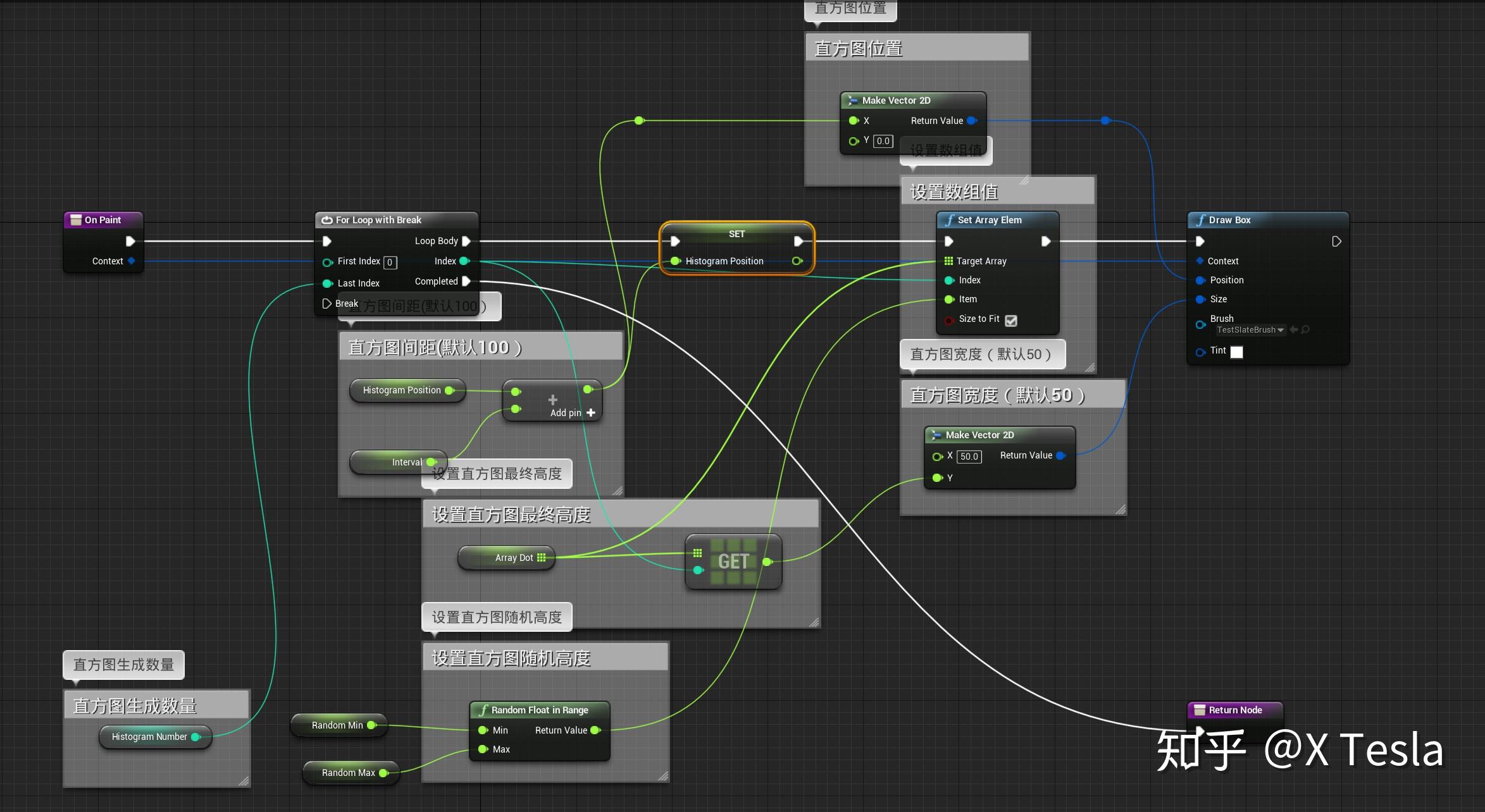Click the Random Float in Range function icon
This screenshot has height=812, width=1485.
[x=484, y=710]
